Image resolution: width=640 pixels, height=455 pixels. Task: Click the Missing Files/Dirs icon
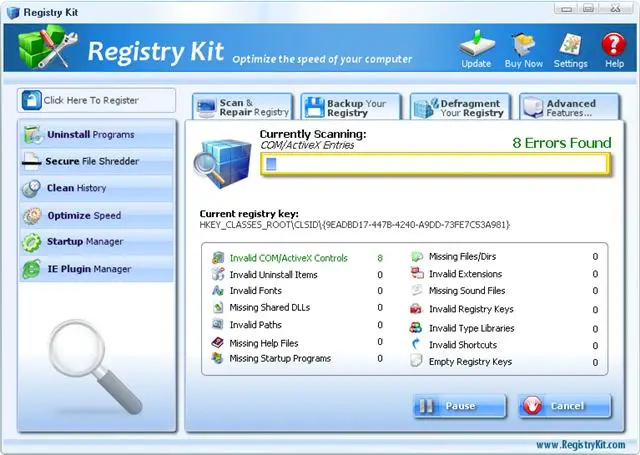click(416, 257)
